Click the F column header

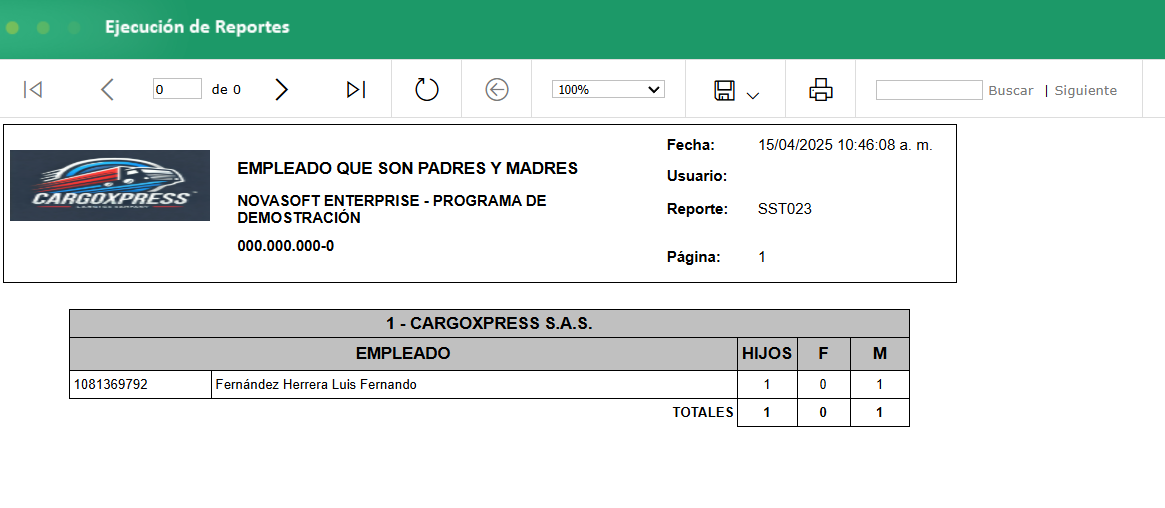pyautogui.click(x=823, y=354)
